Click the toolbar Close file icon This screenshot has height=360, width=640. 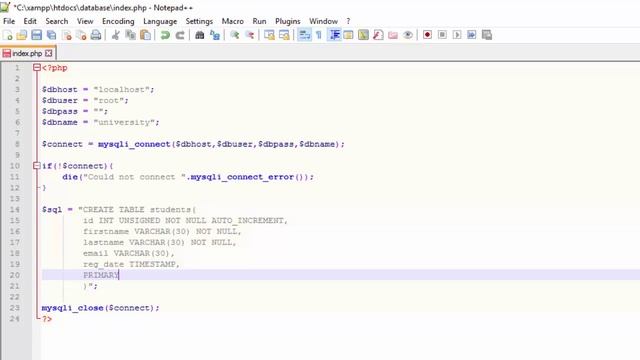click(x=67, y=35)
